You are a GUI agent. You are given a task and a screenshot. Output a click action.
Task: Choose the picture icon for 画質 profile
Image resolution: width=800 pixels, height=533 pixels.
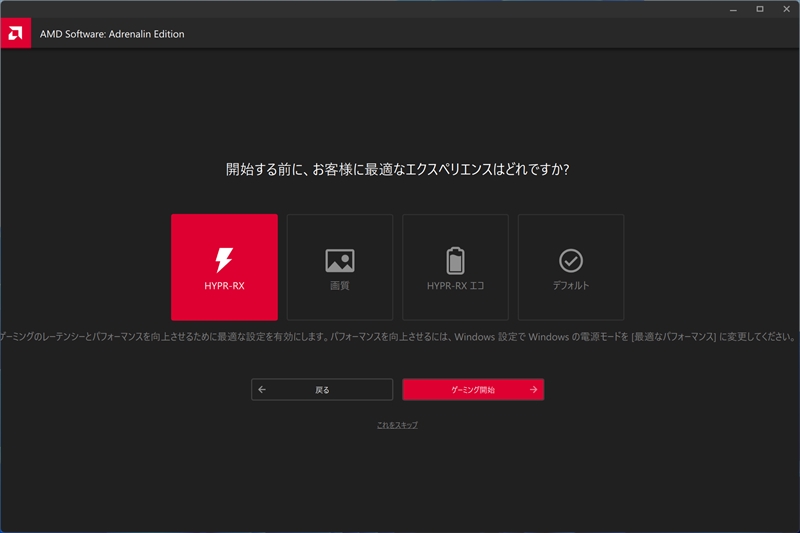pyautogui.click(x=340, y=261)
